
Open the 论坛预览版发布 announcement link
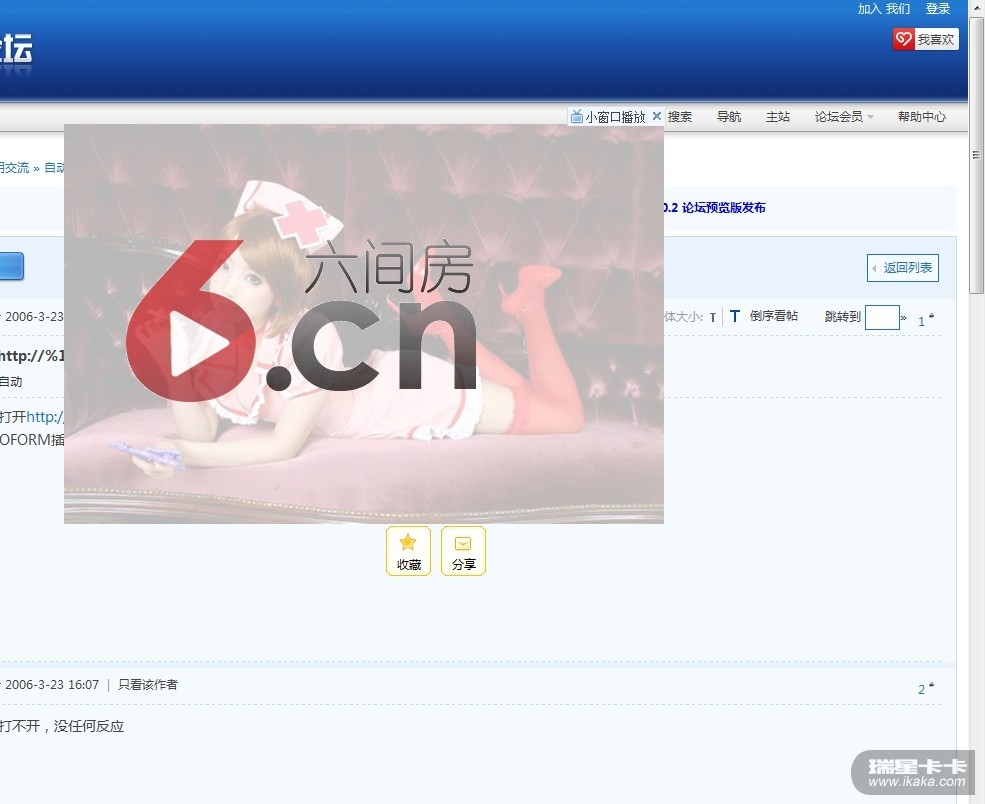pos(714,208)
